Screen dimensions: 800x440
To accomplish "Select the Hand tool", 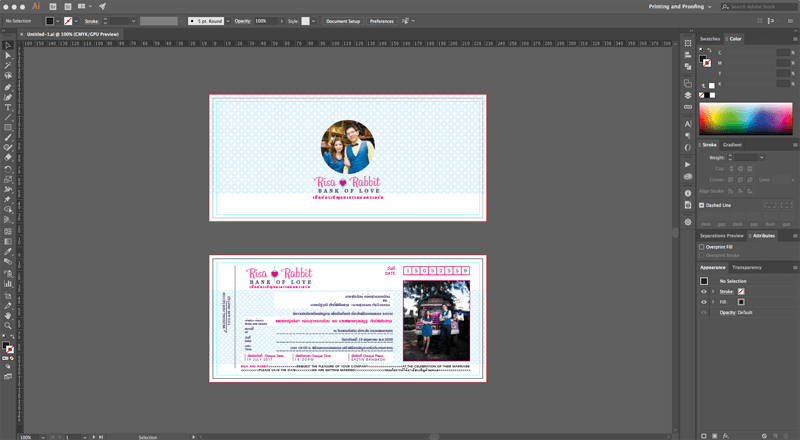I will pos(8,316).
